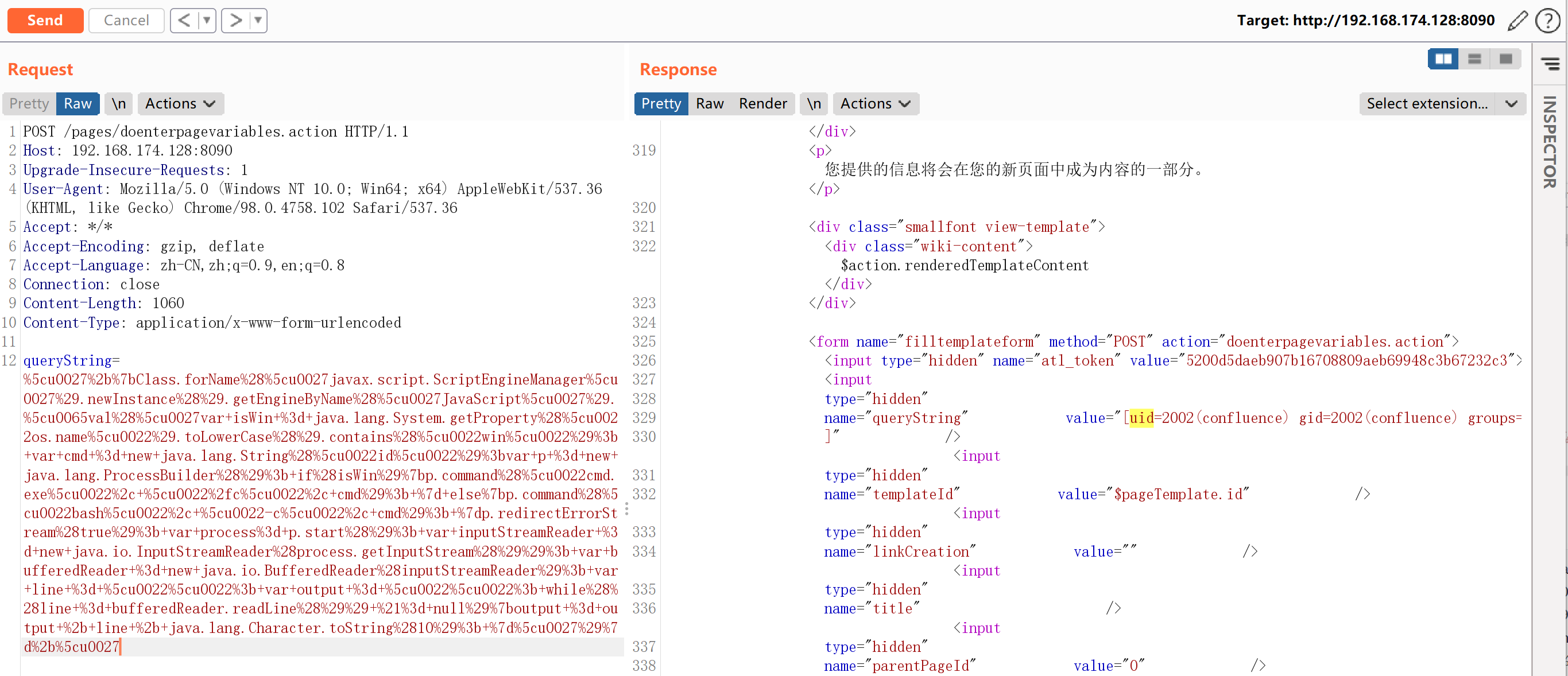Select top-bottom stacked layout icon

click(x=1474, y=59)
